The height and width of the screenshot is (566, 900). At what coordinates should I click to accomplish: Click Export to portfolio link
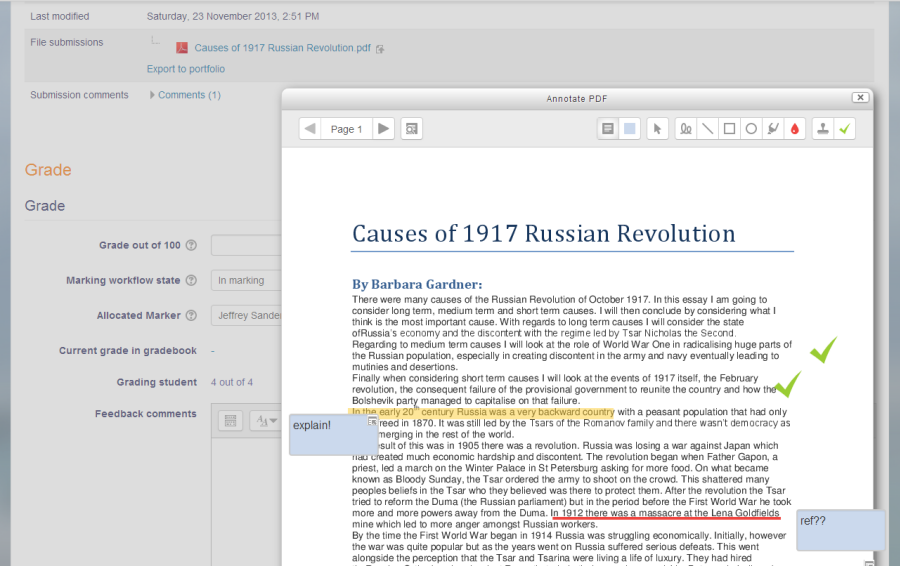pos(186,69)
